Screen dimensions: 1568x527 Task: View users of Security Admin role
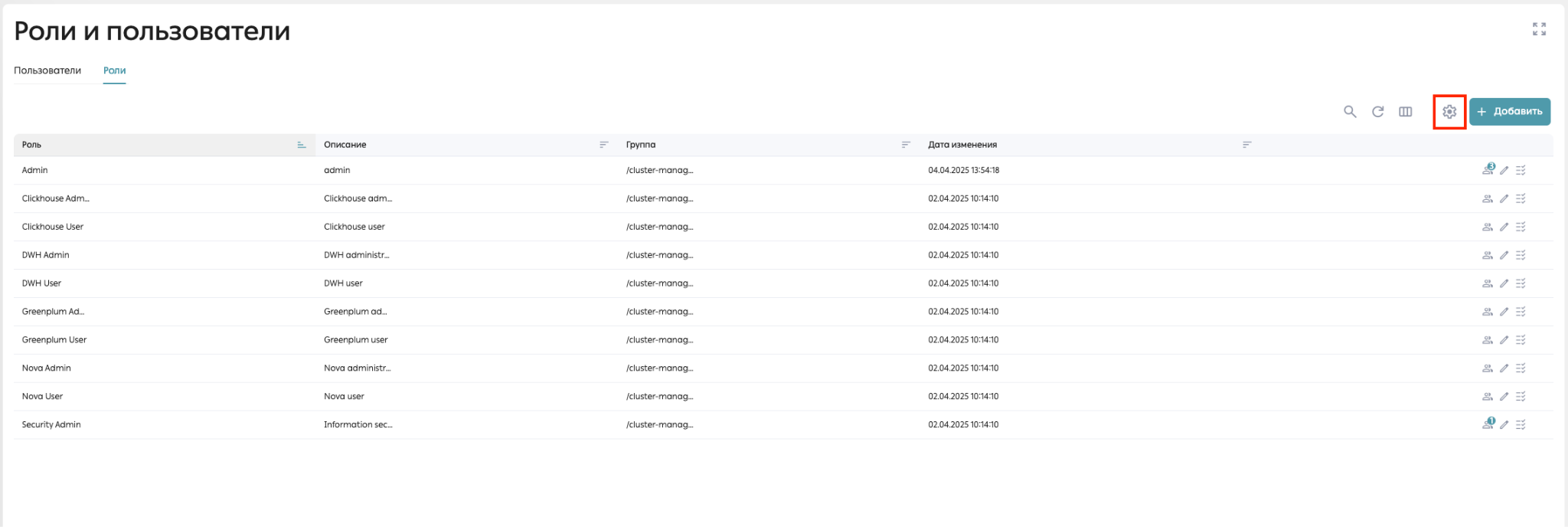(1488, 424)
